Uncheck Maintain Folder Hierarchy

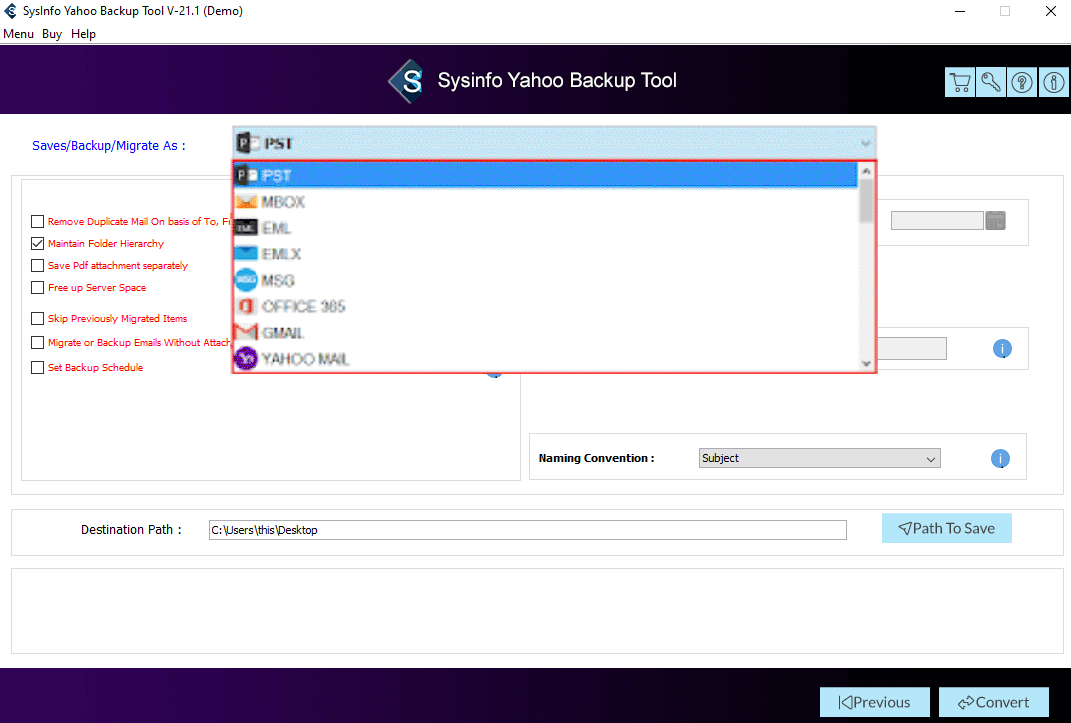click(38, 243)
